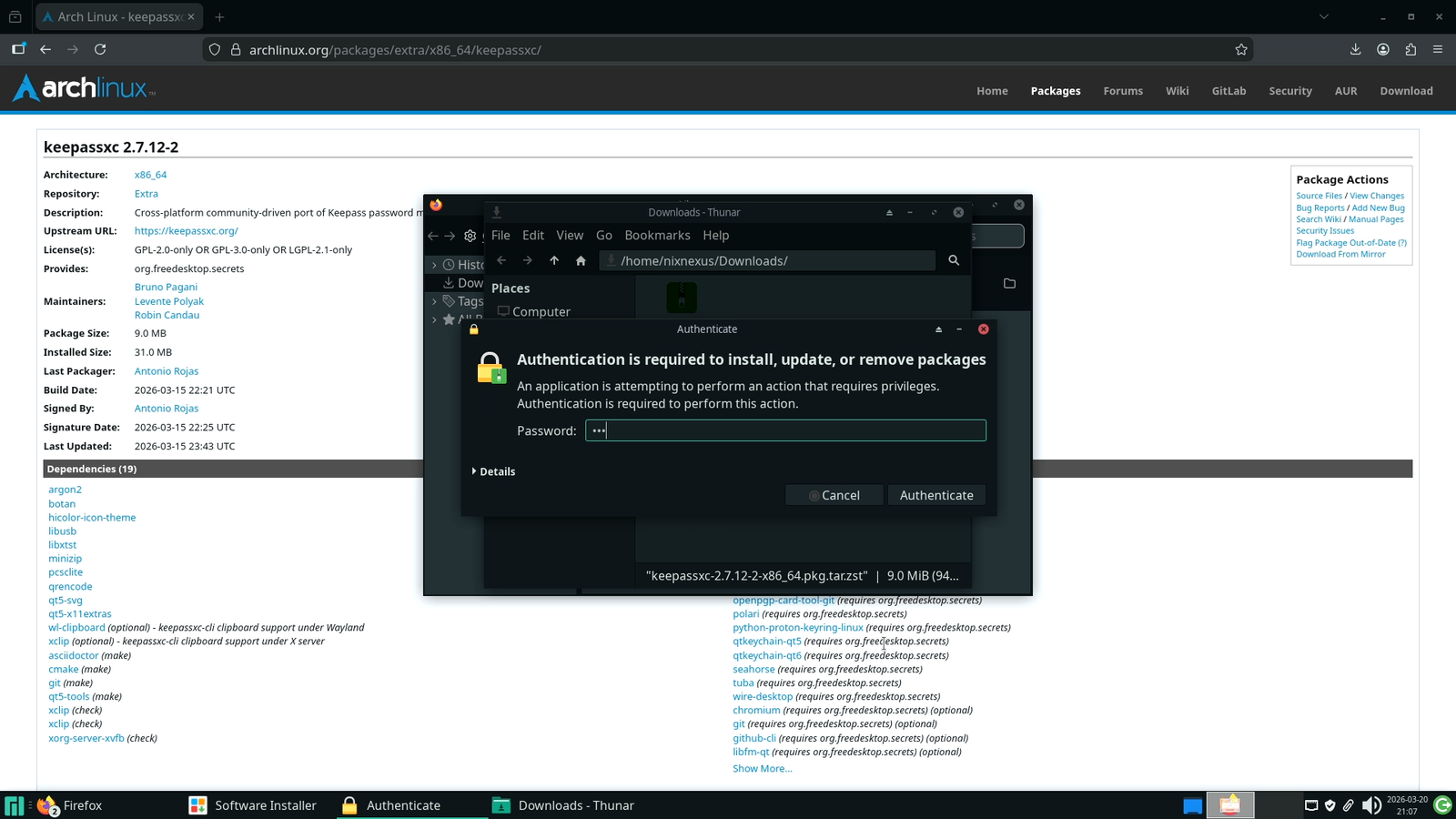Go back in Firefox browser
Screen dimensions: 1456x819
[45, 49]
